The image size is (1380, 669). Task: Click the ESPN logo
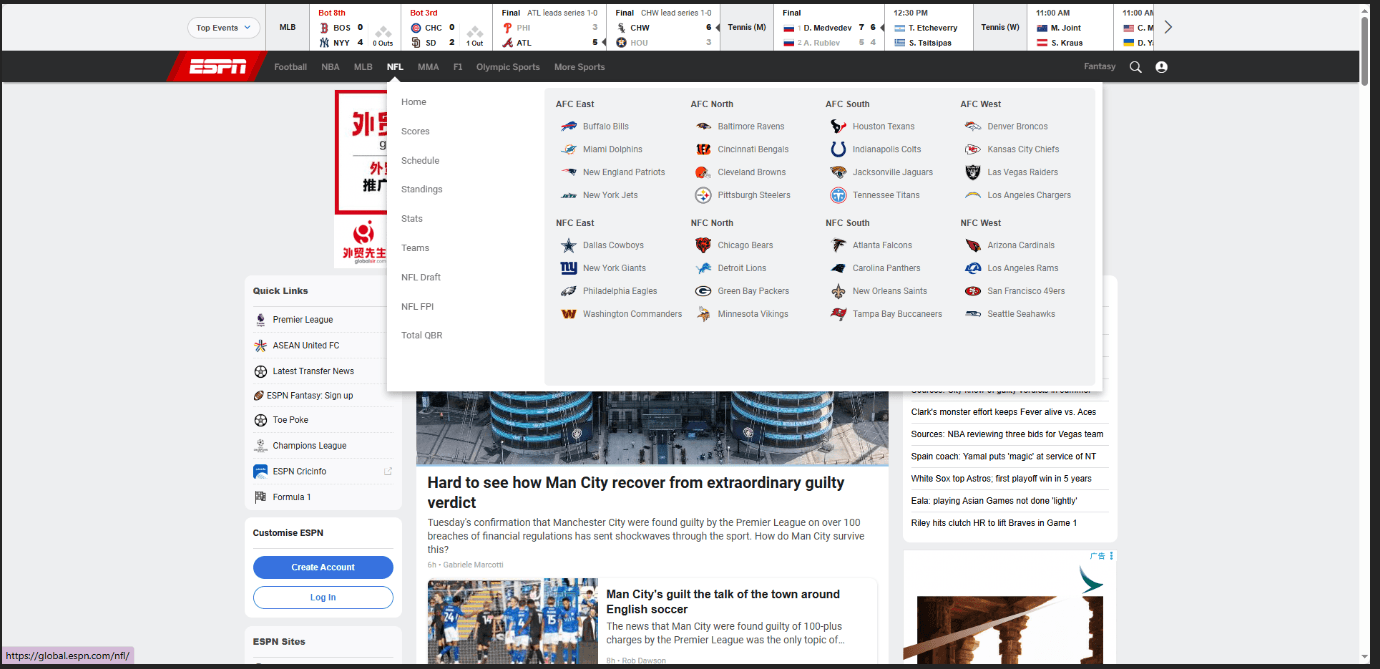tap(217, 67)
